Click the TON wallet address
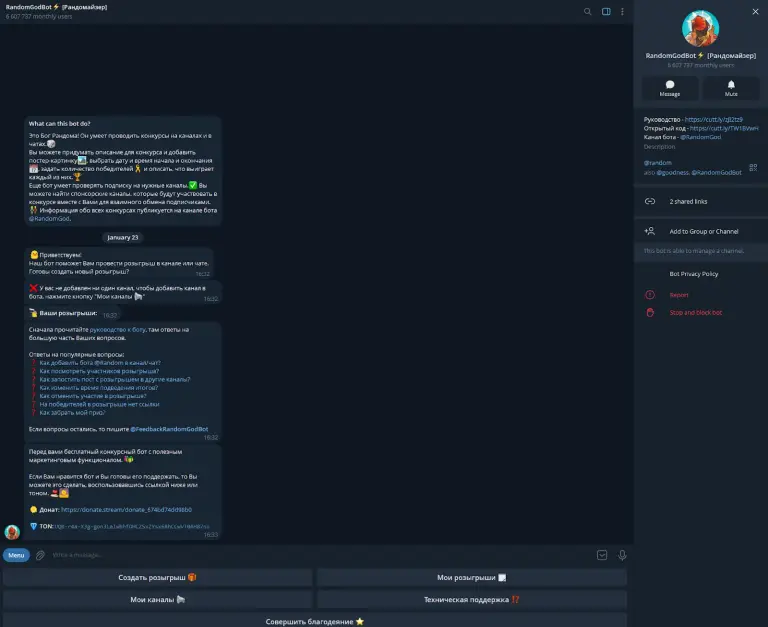768x627 pixels. [132, 527]
